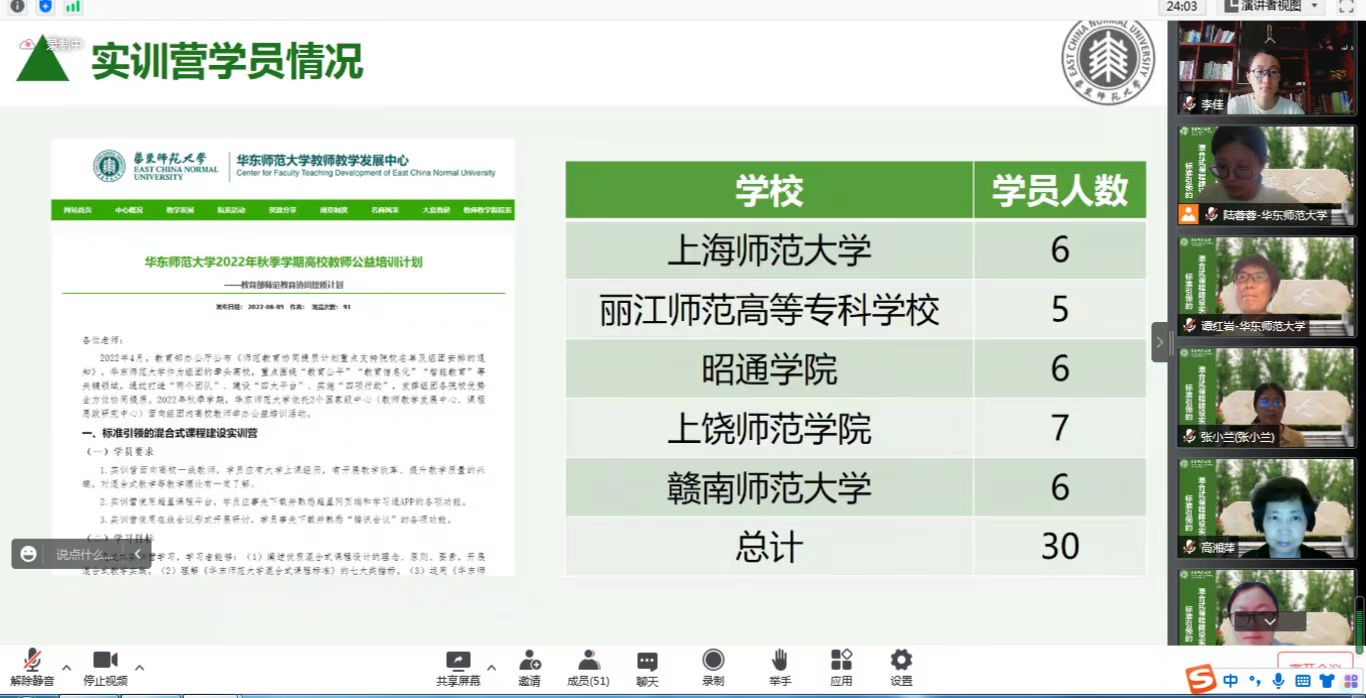Open the 成员(51) members list
Image resolution: width=1366 pixels, height=698 pixels.
(x=588, y=668)
